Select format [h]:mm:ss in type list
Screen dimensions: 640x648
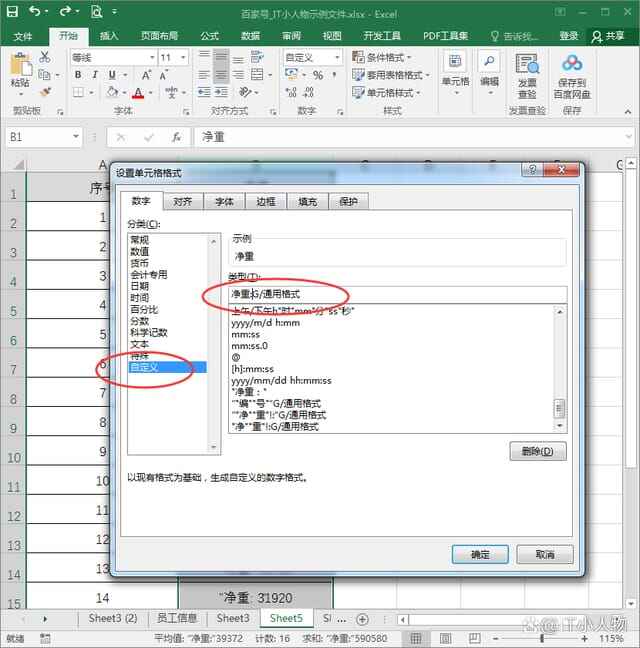[x=252, y=369]
